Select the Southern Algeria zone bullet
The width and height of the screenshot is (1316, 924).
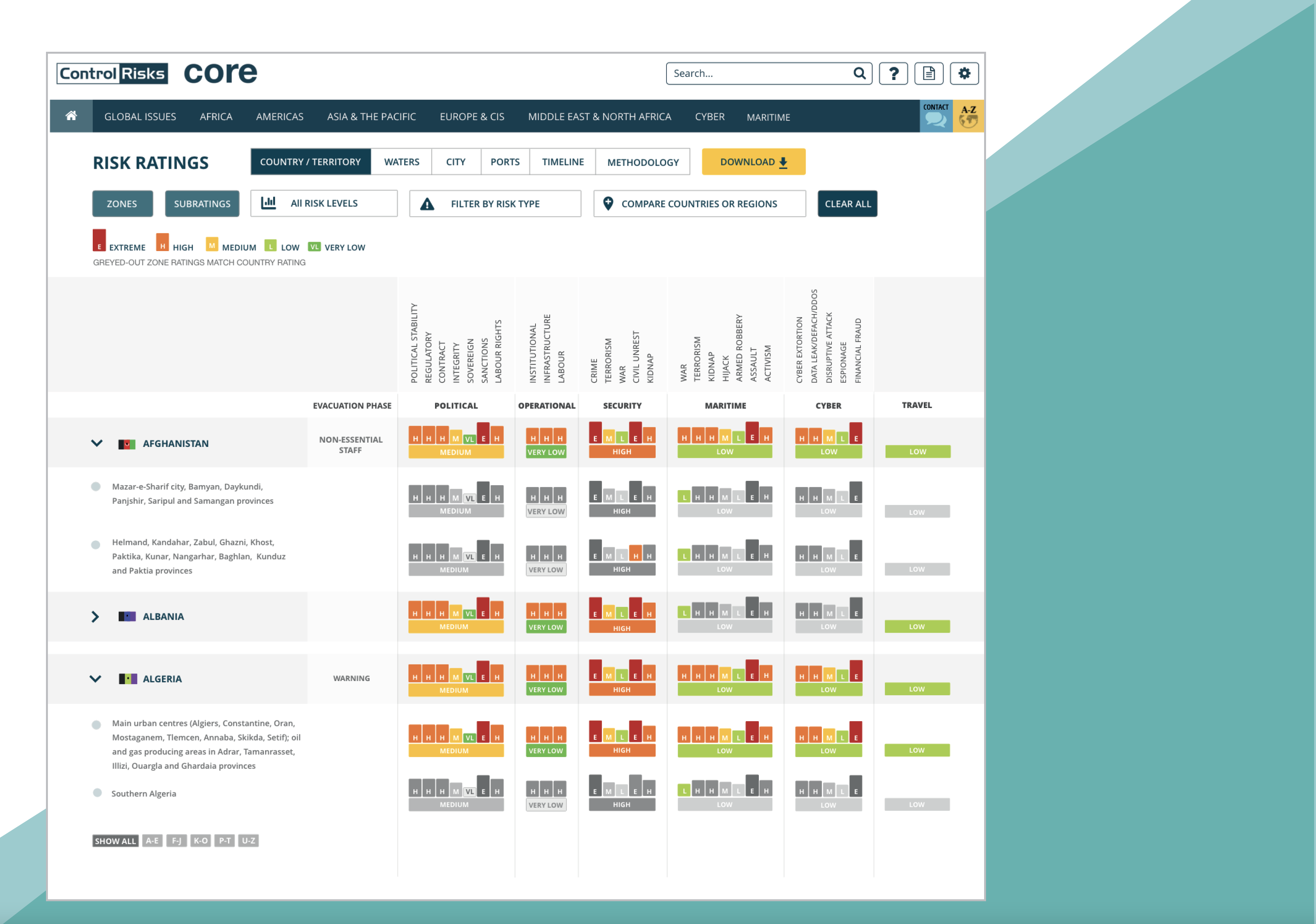[97, 793]
